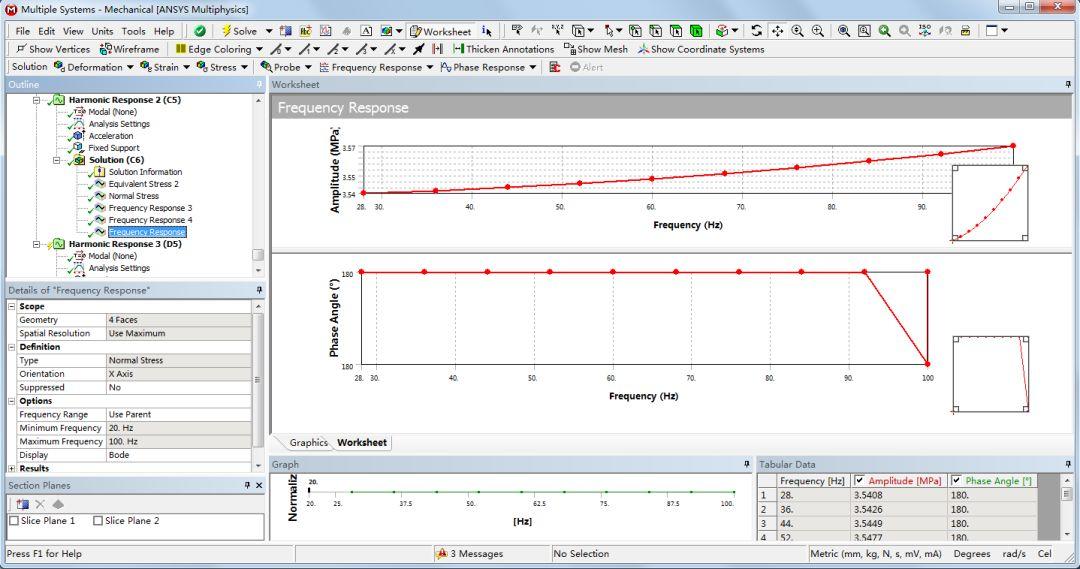Open the Solve dropdown arrow

tap(269, 31)
